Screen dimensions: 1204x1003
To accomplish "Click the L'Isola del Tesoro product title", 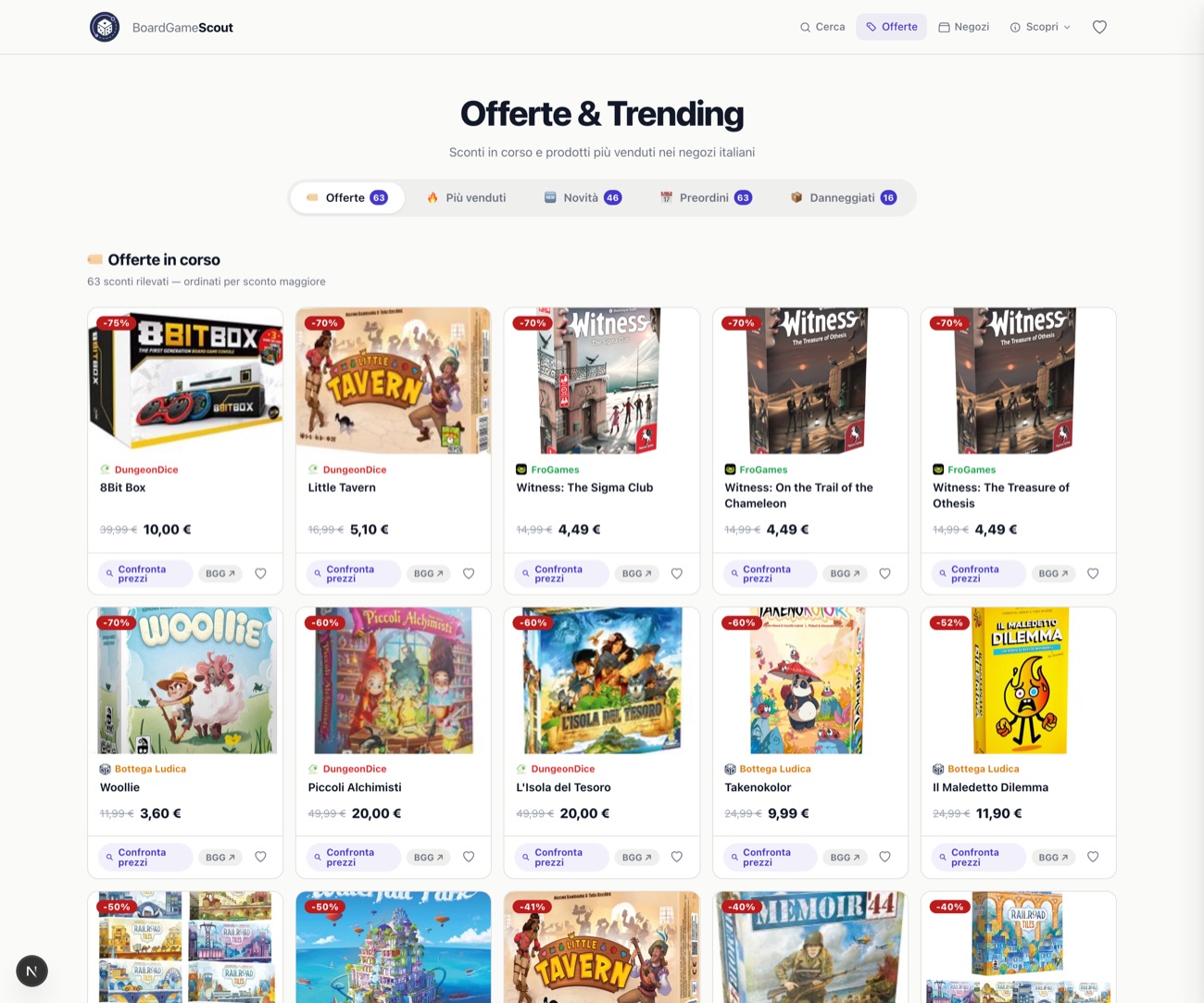I will click(563, 787).
